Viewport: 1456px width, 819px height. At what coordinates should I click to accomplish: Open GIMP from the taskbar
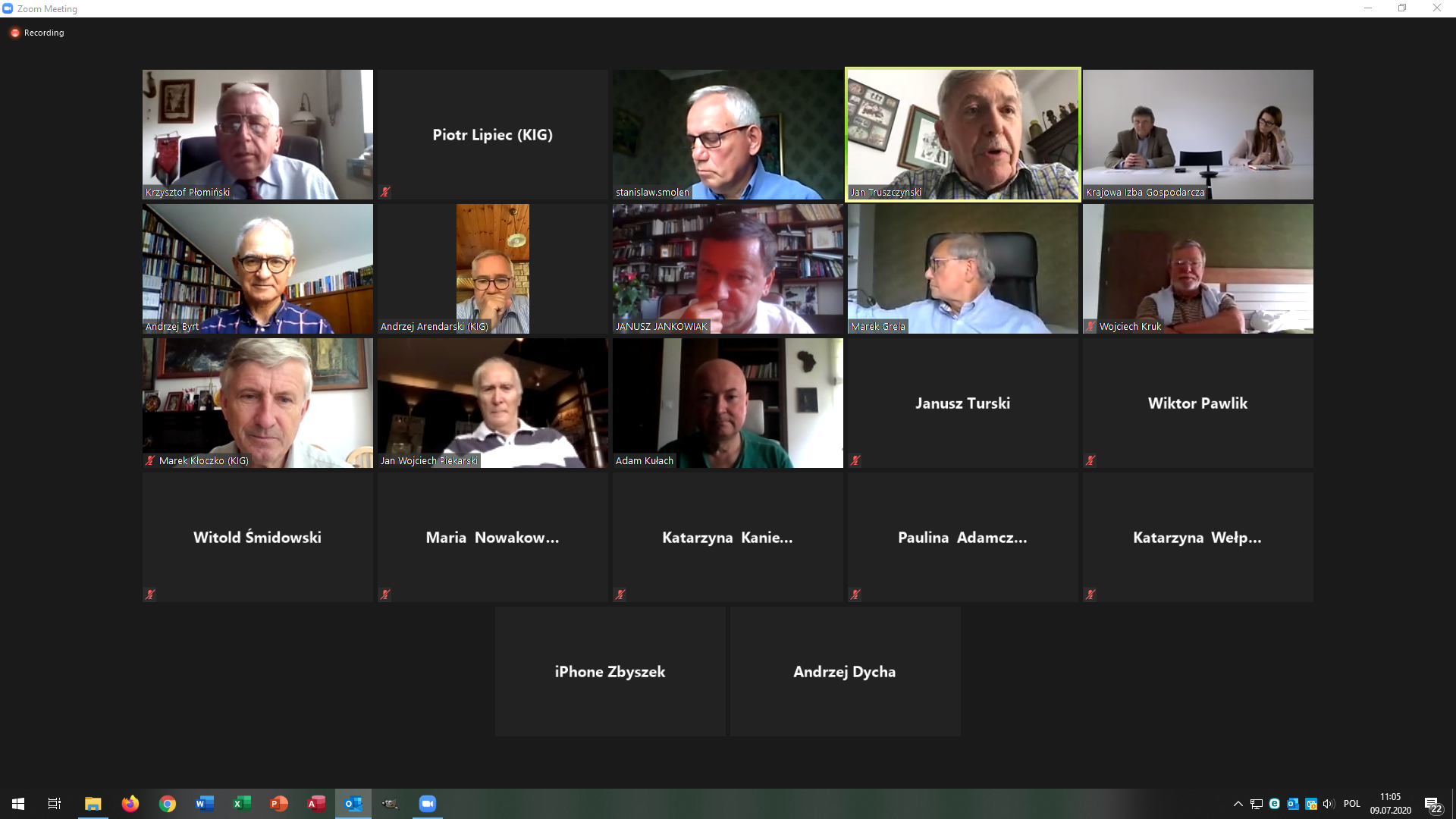pyautogui.click(x=390, y=804)
